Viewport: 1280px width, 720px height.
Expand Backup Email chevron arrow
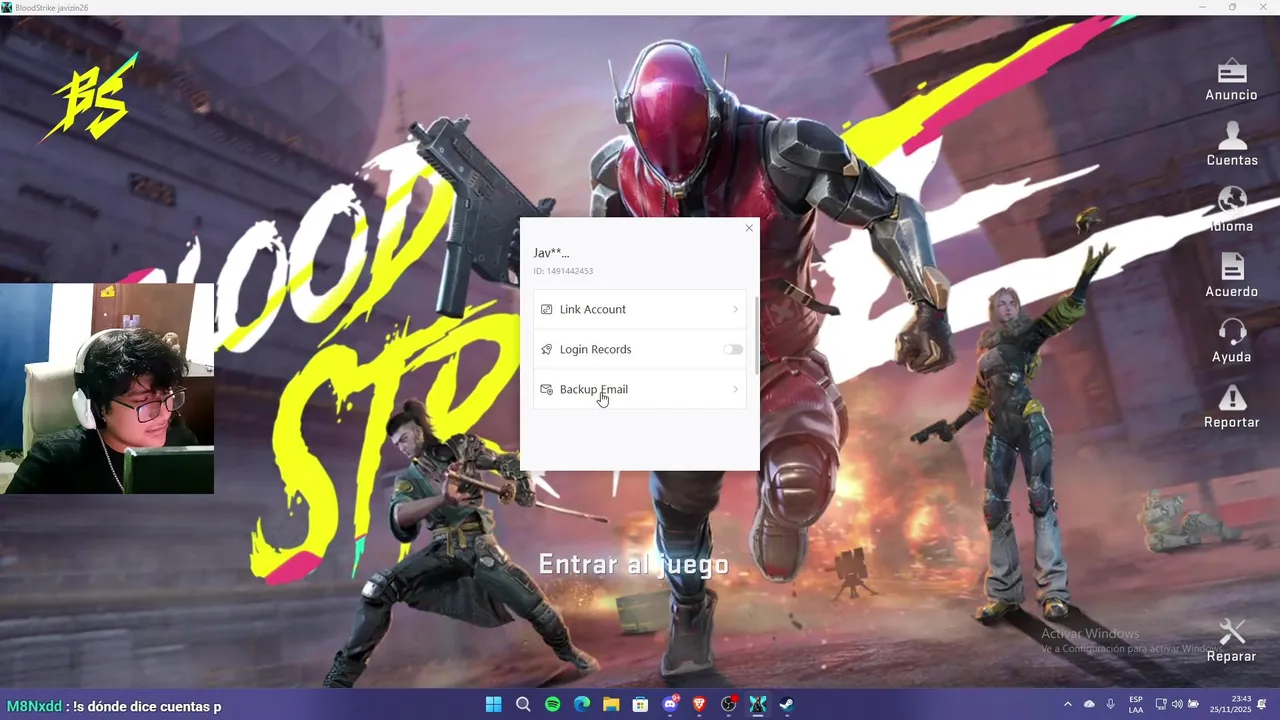click(x=735, y=389)
